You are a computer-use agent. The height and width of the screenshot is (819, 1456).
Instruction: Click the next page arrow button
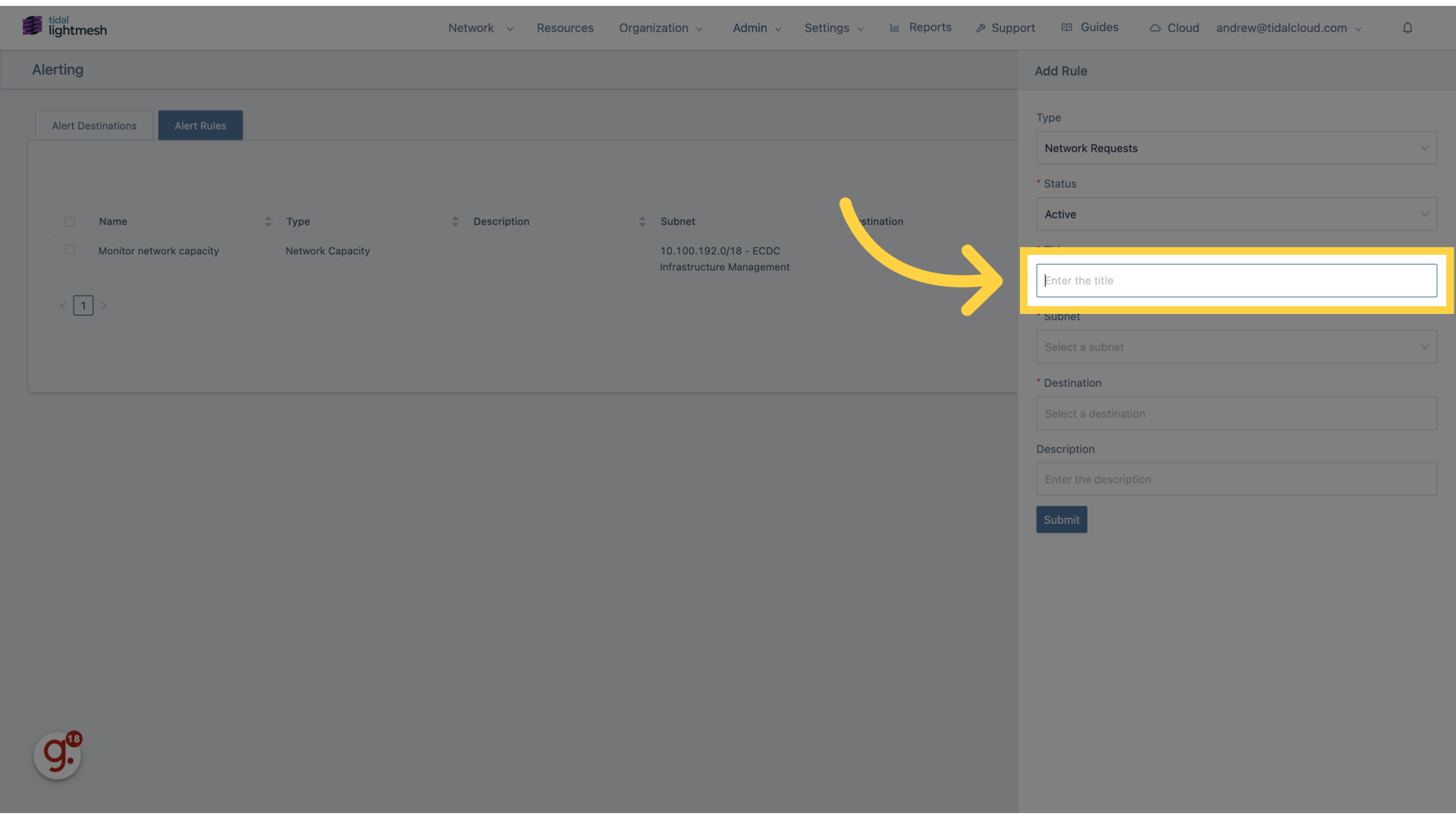[103, 305]
